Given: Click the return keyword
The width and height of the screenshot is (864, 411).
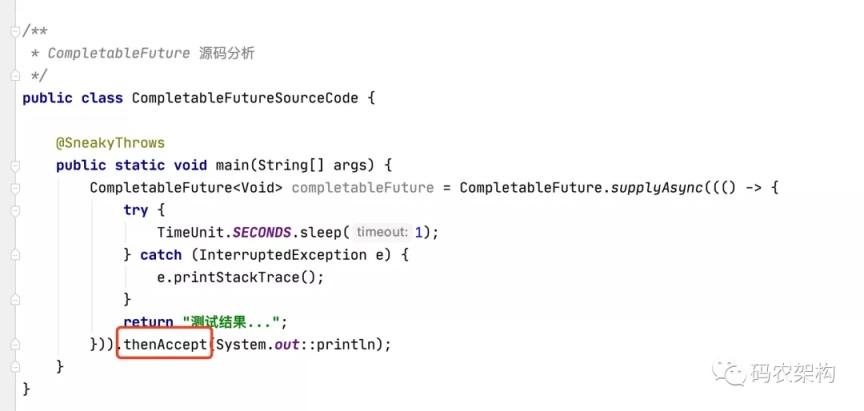Looking at the screenshot, I should (148, 321).
